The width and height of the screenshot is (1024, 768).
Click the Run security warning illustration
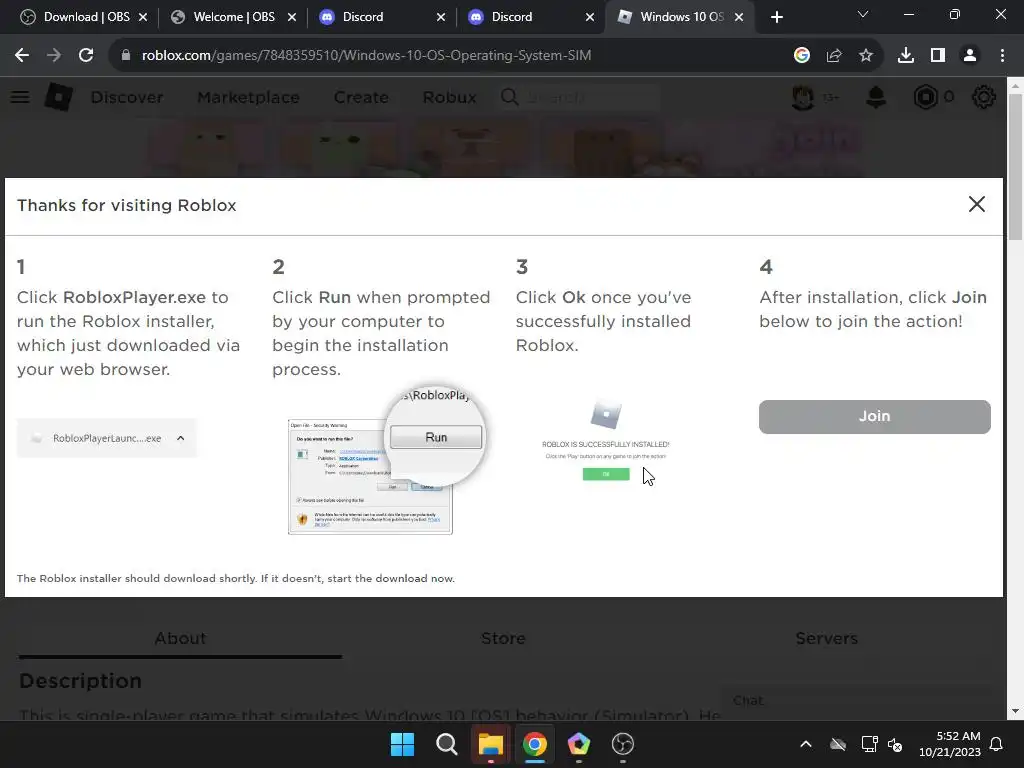point(385,459)
